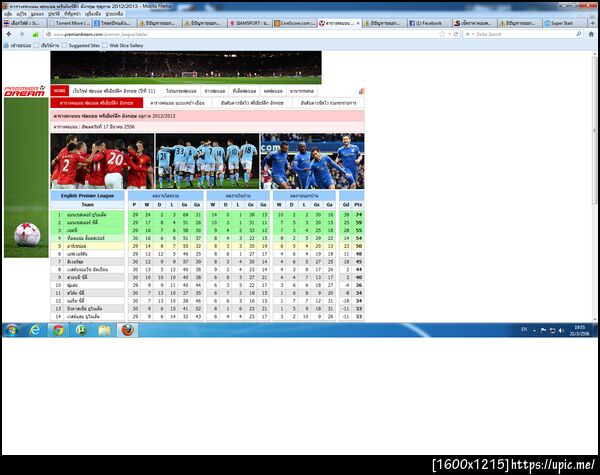
Task: Open the first Firefox menu bar item
Action: tap(8, 14)
